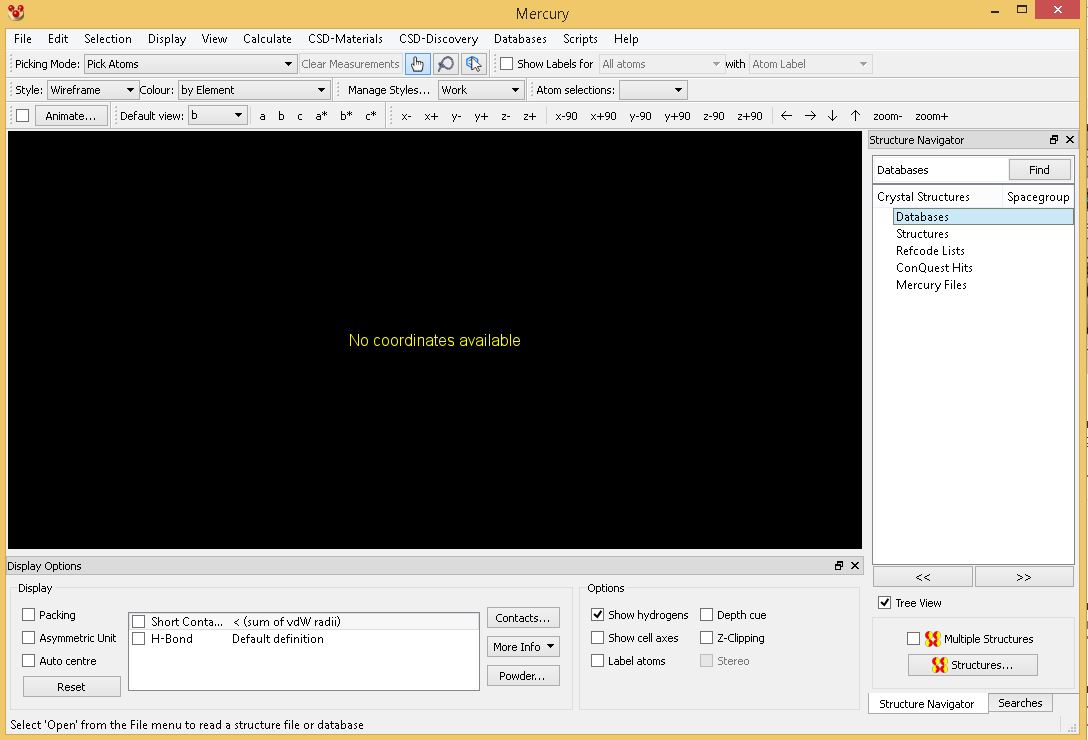Enable Show Labels for checkbox

(x=507, y=64)
